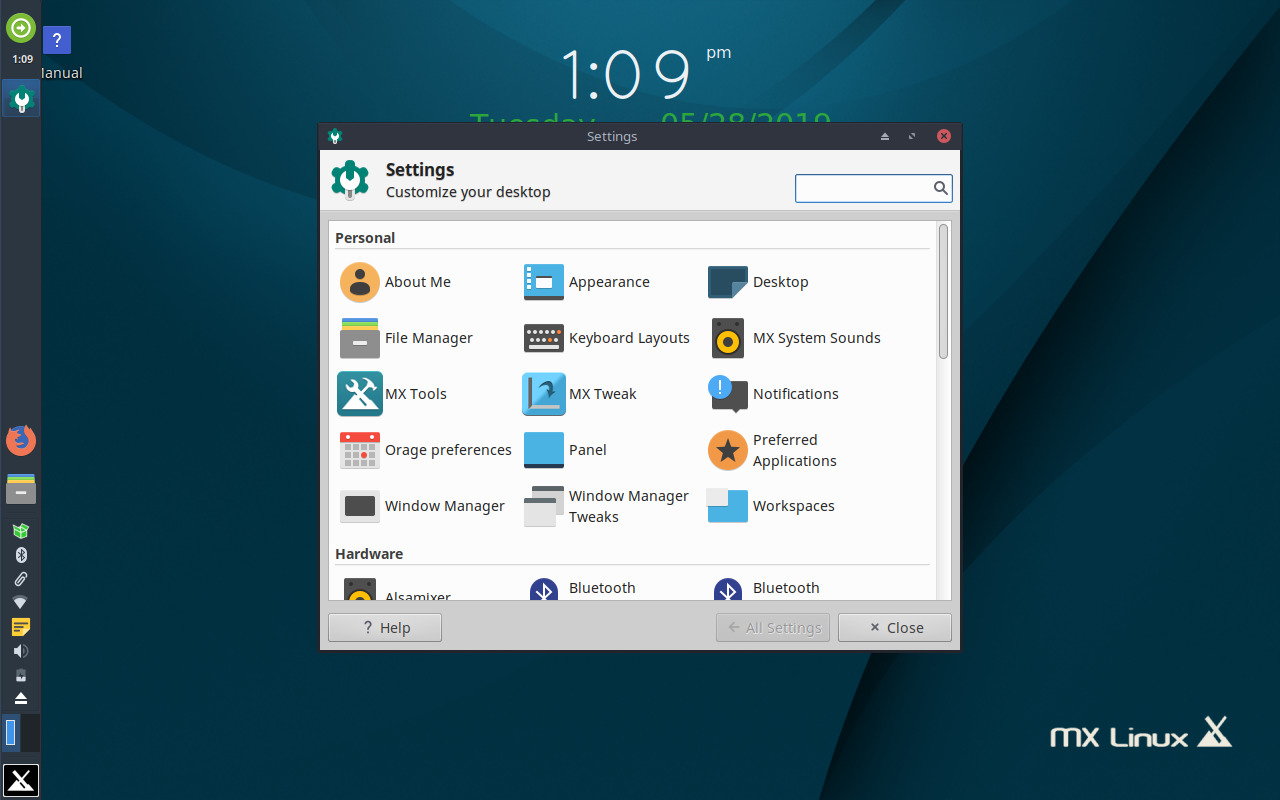Open the Bluetooth tray icon
Screen dimensions: 1280x800
click(20, 554)
